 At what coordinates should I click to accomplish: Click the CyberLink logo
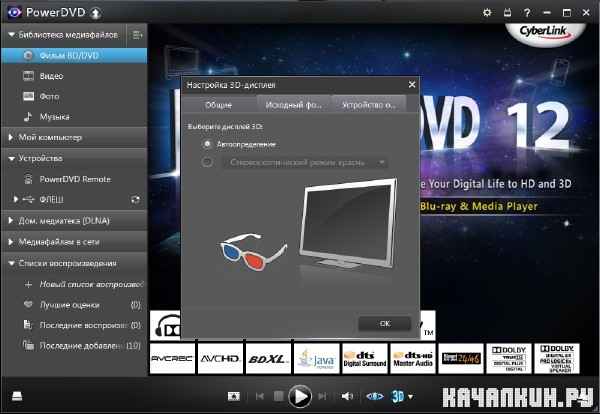[545, 33]
